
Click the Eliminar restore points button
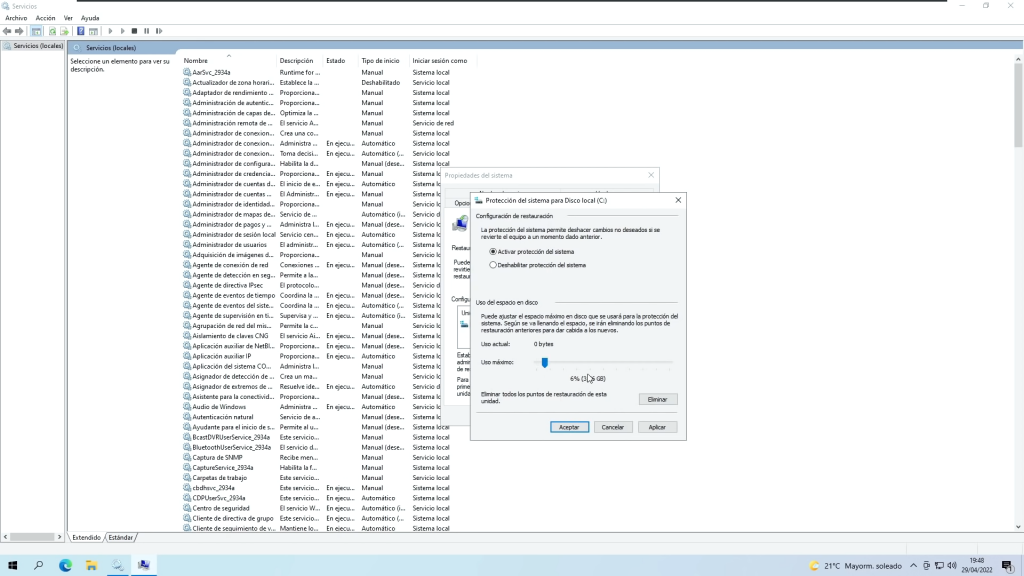pyautogui.click(x=657, y=399)
